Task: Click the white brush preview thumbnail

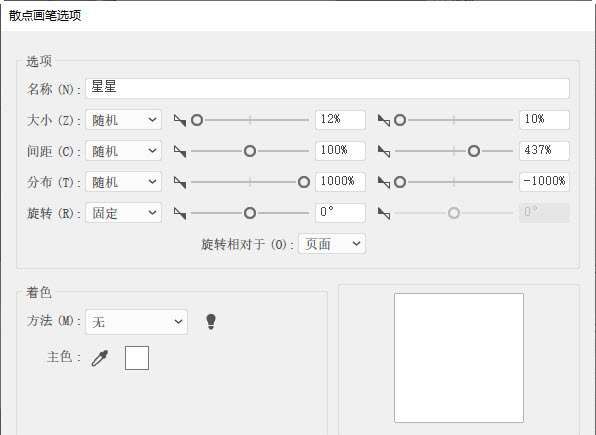Action: click(459, 358)
